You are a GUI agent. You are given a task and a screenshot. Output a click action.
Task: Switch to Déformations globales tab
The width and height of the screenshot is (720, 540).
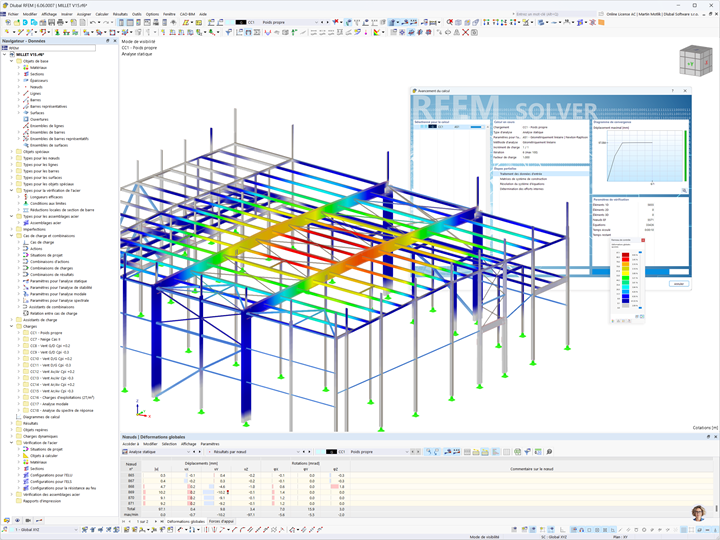pos(186,522)
